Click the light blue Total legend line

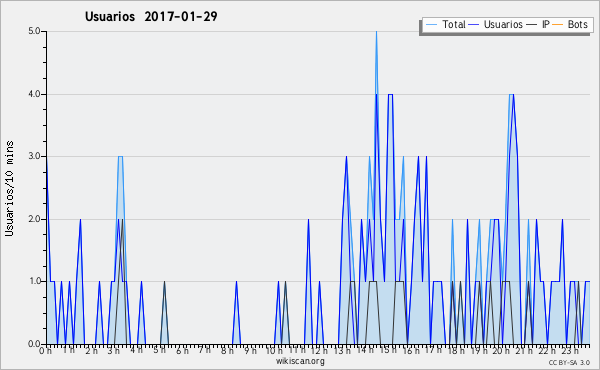(x=431, y=25)
